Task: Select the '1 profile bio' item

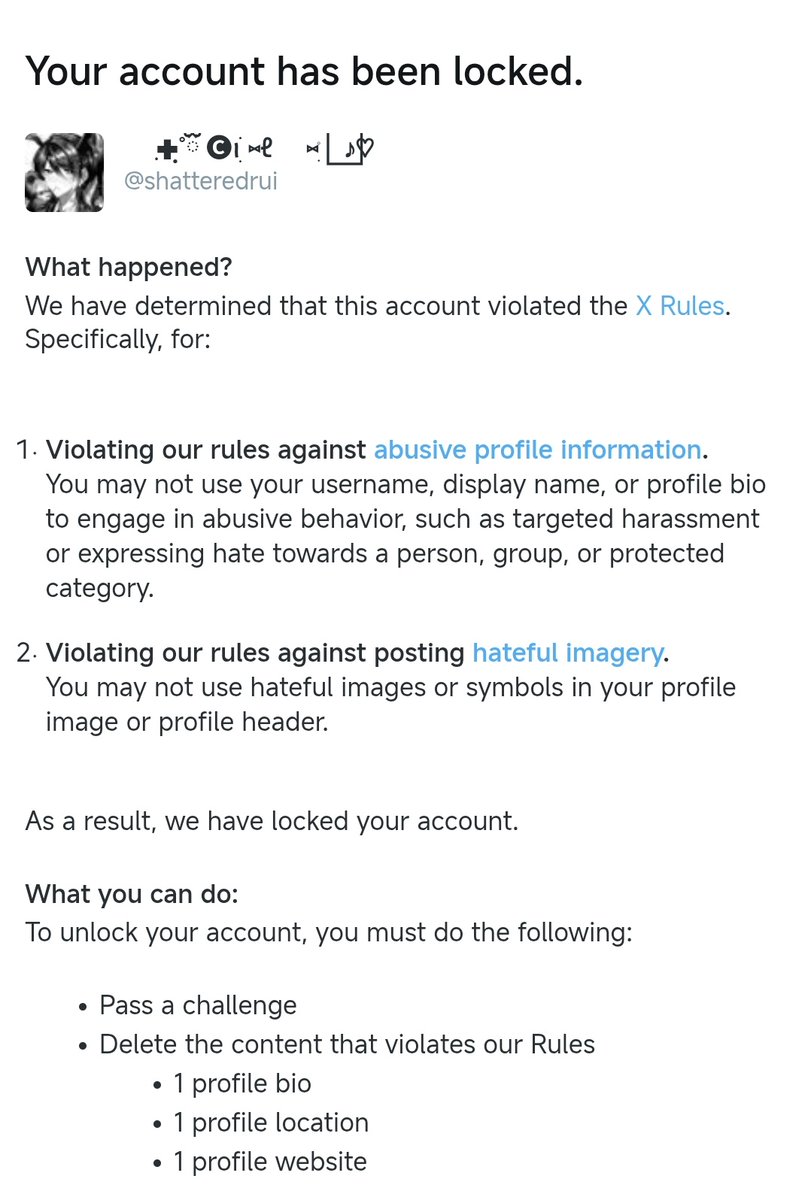Action: point(241,1084)
